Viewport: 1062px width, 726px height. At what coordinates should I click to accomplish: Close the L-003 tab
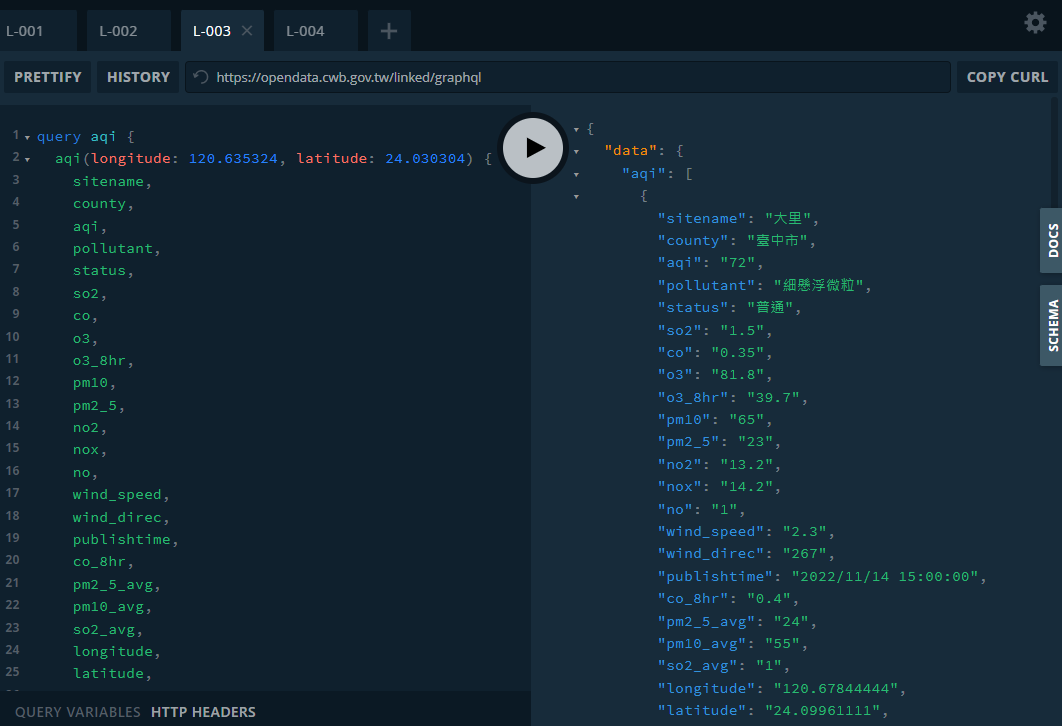pyautogui.click(x=247, y=31)
